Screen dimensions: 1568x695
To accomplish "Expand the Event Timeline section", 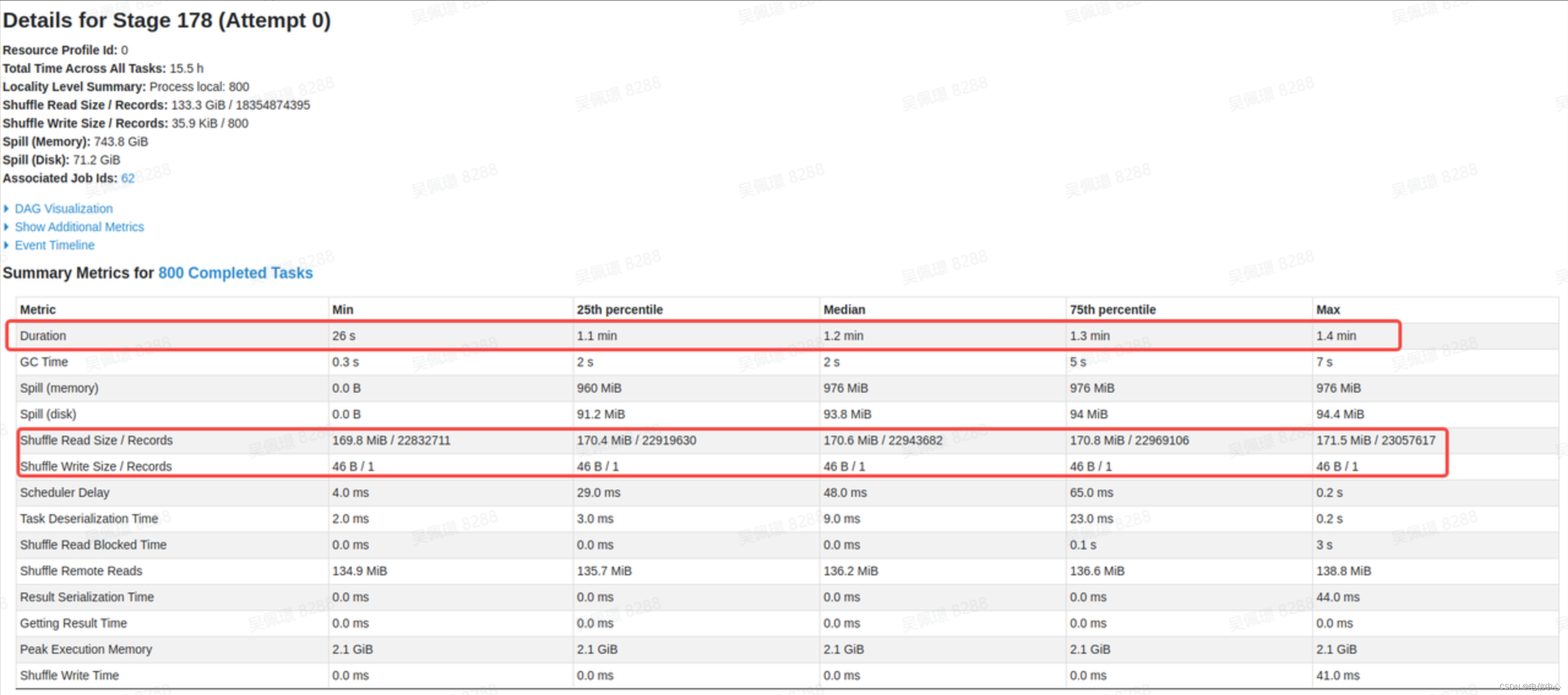I will pyautogui.click(x=54, y=246).
